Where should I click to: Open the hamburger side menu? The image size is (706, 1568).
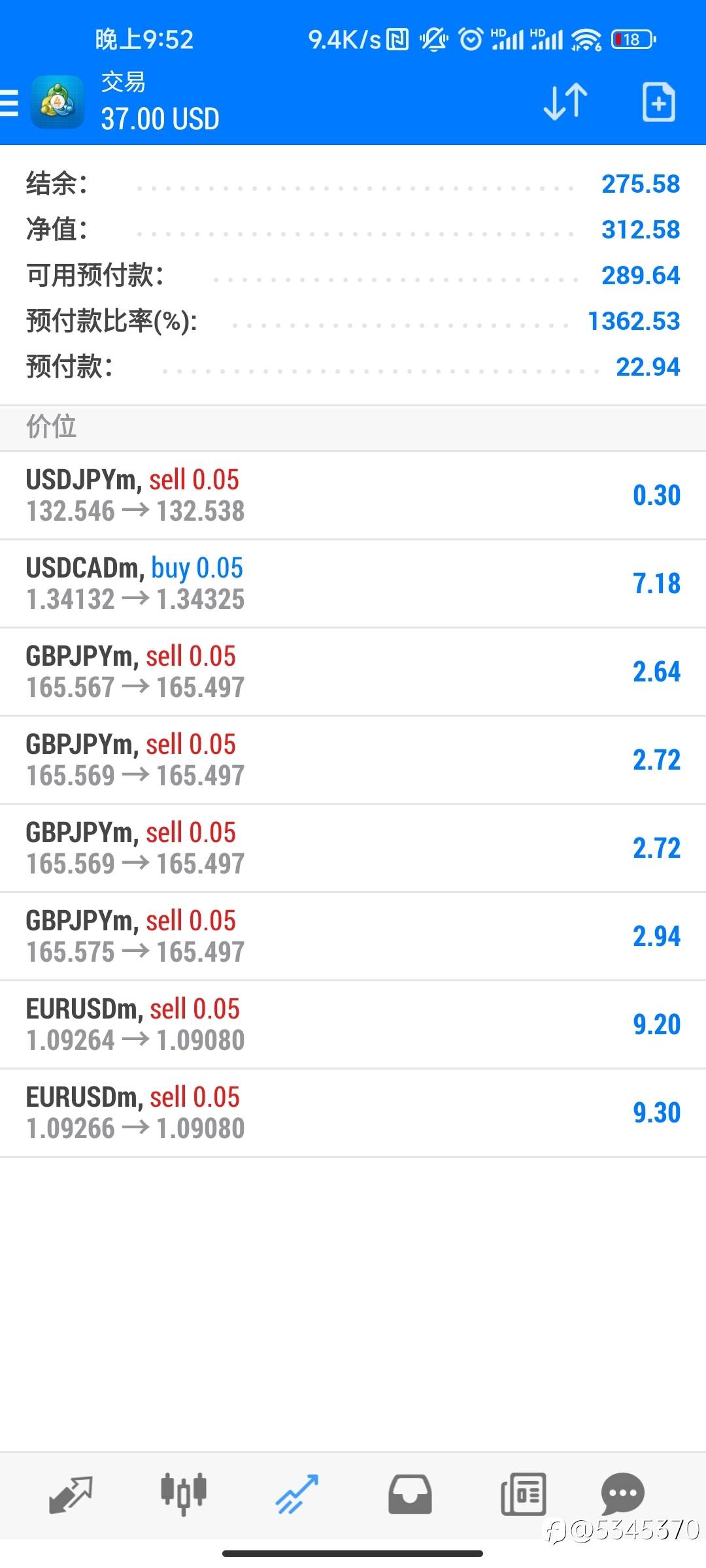click(x=10, y=103)
